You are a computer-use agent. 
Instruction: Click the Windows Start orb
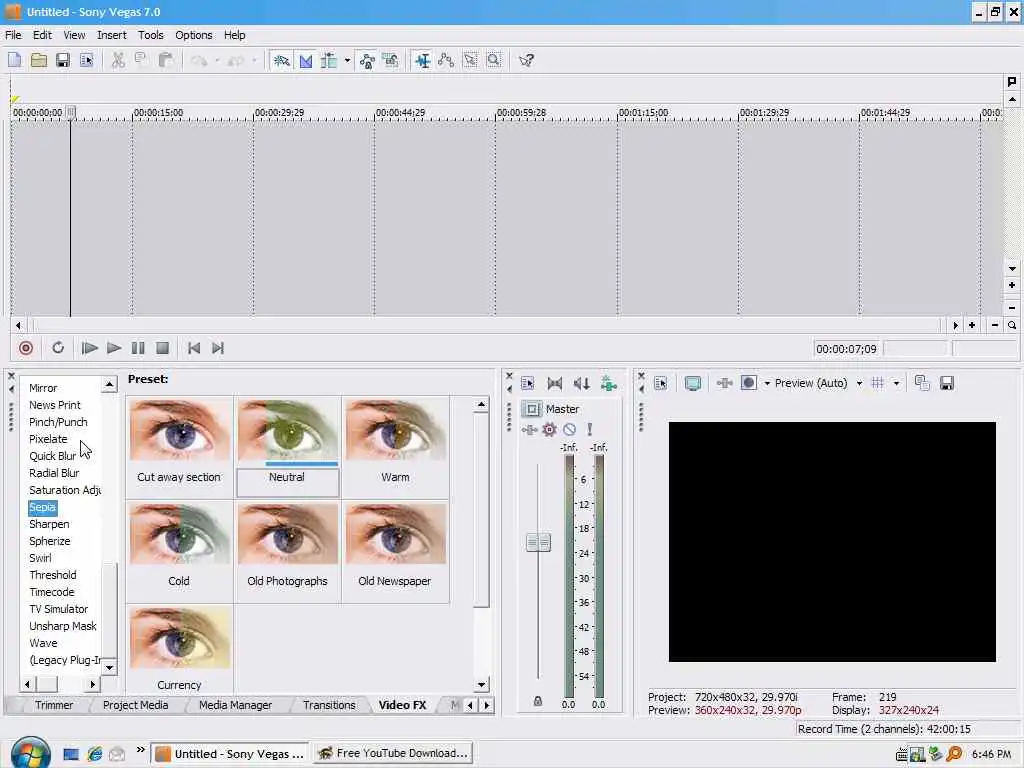click(30, 754)
